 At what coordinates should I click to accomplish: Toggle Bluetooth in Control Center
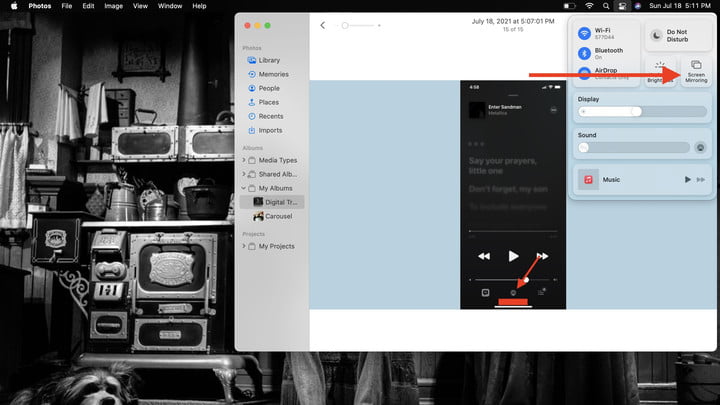586,53
